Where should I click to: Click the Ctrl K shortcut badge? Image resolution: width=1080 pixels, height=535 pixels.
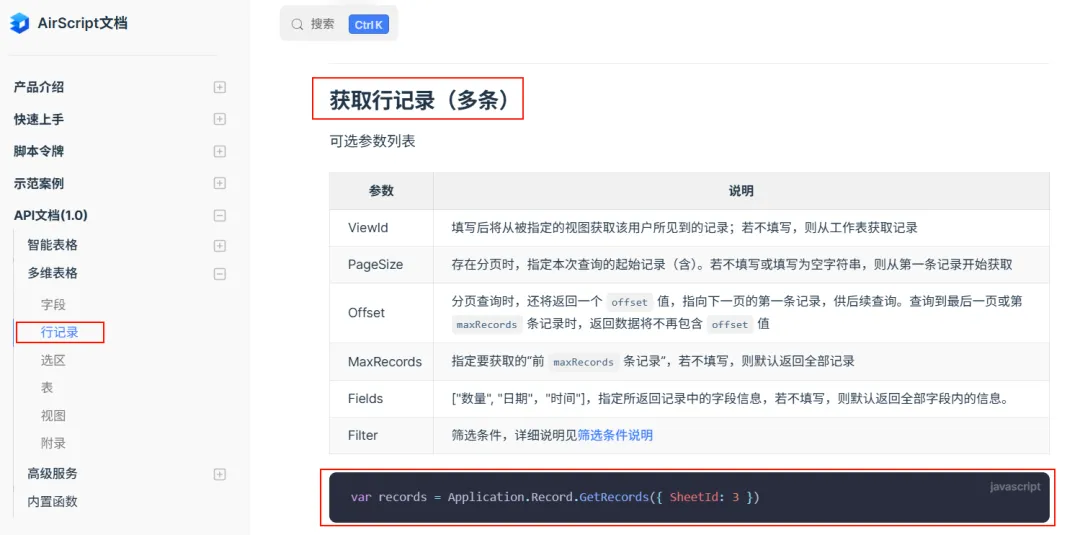tap(368, 25)
